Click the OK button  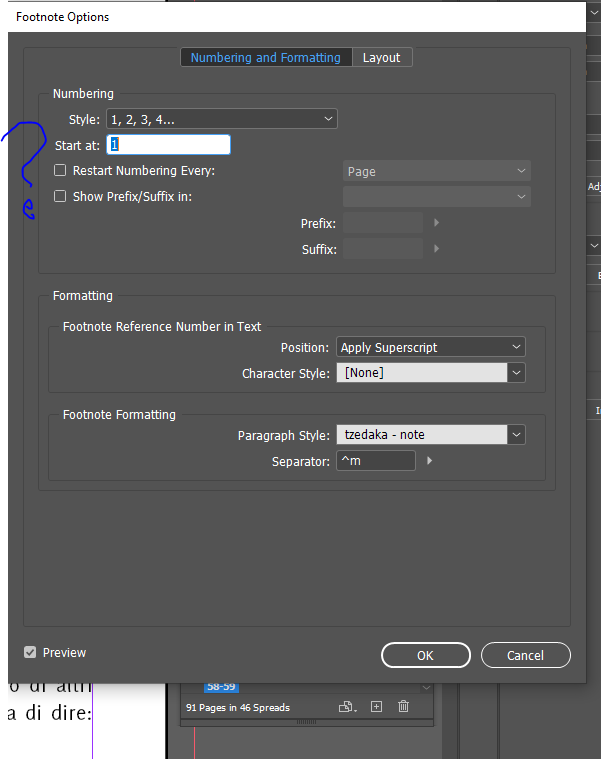pyautogui.click(x=425, y=655)
